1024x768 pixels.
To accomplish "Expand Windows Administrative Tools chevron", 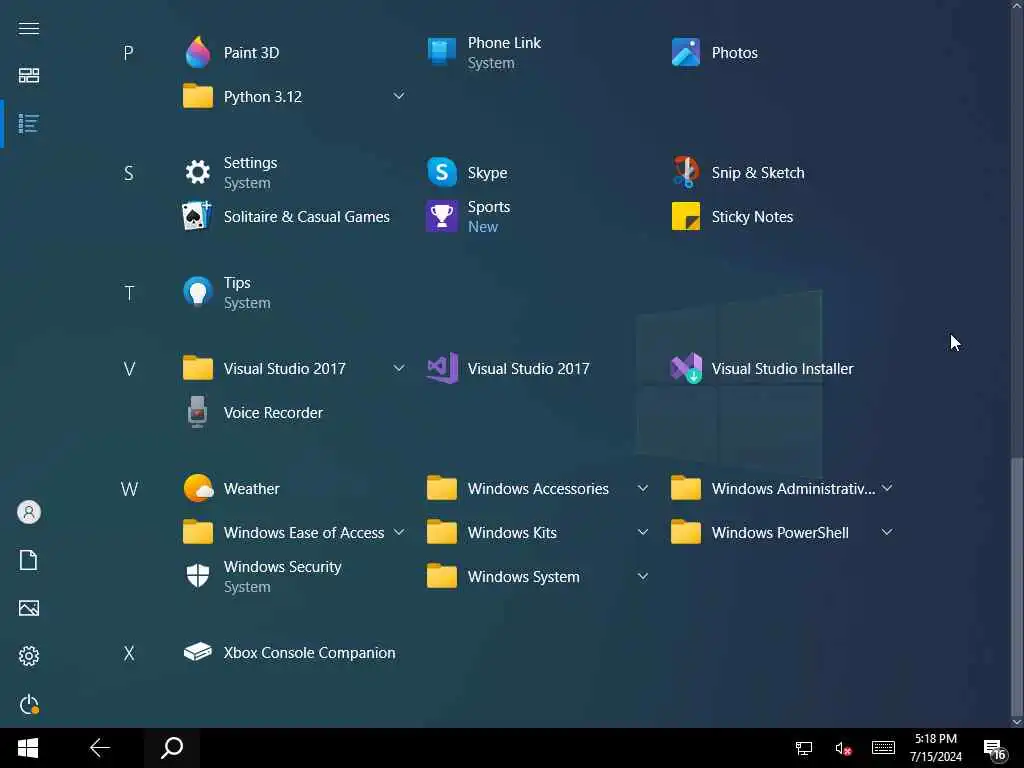I will (887, 488).
